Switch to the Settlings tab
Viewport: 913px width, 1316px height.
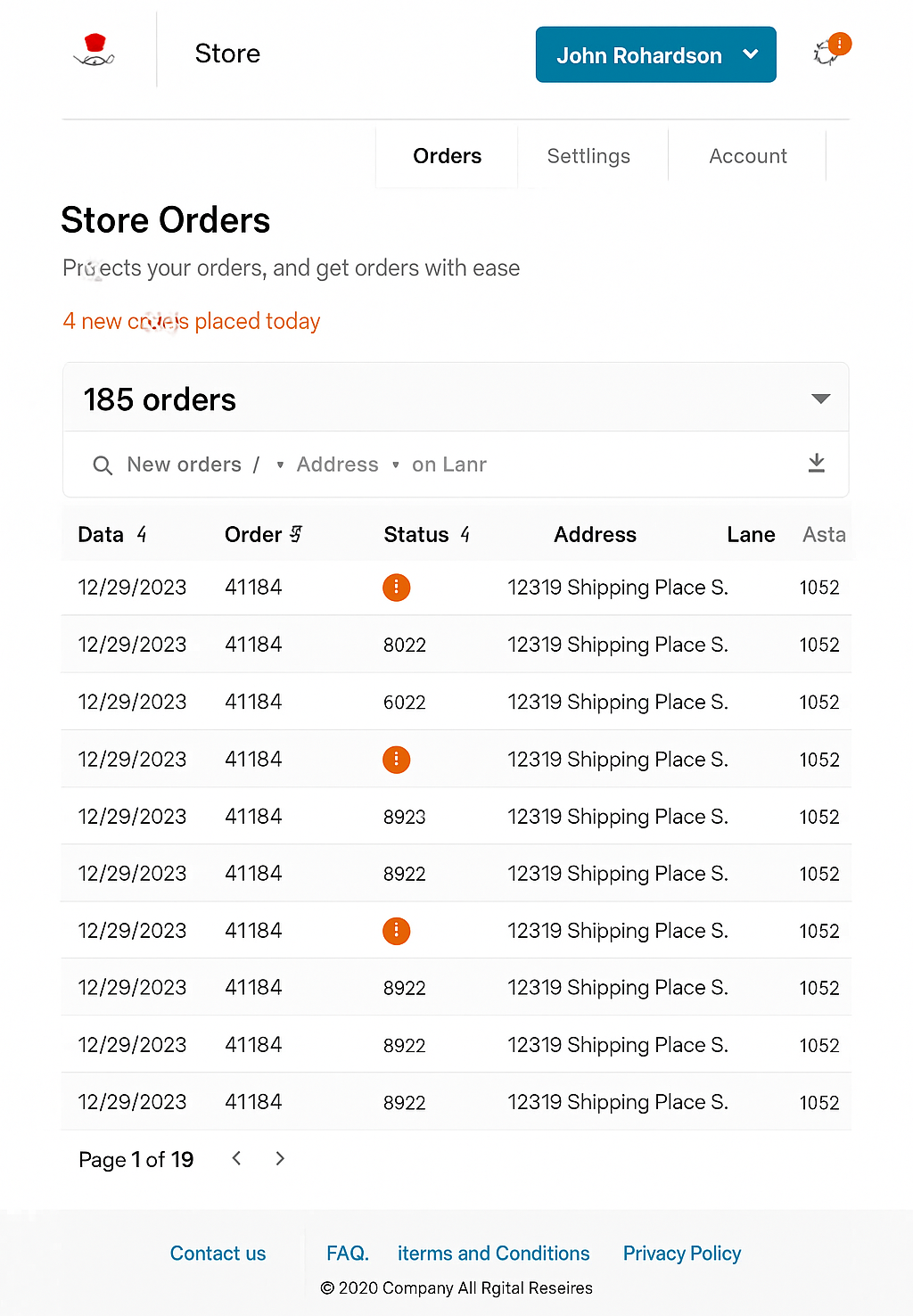click(588, 156)
